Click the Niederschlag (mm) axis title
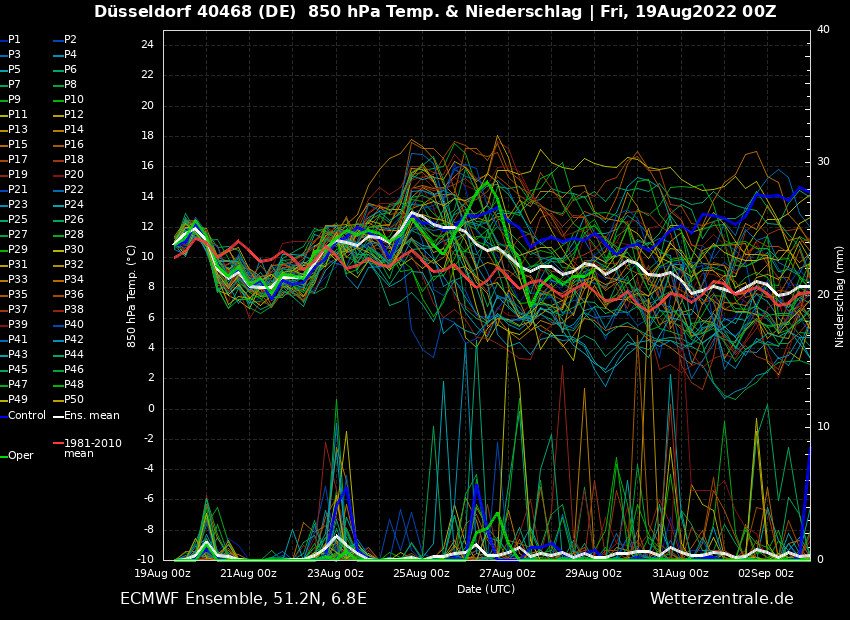 840,295
